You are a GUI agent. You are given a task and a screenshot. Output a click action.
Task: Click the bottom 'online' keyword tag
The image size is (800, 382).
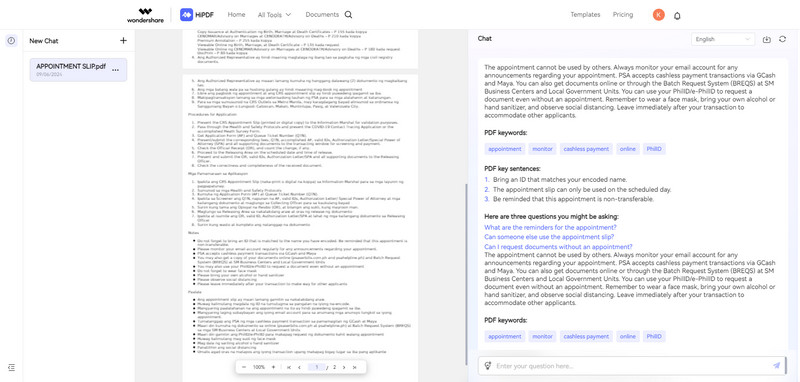pyautogui.click(x=628, y=337)
